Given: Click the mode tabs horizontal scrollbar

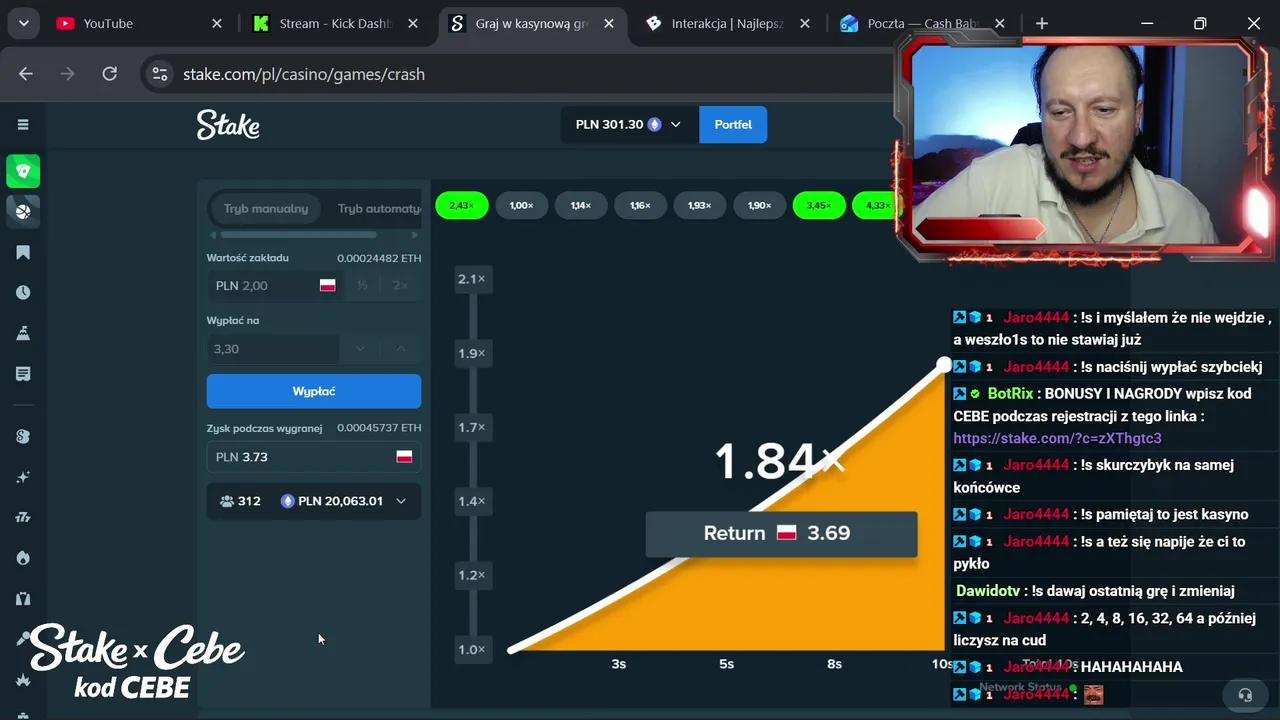Looking at the screenshot, I should click(x=298, y=235).
